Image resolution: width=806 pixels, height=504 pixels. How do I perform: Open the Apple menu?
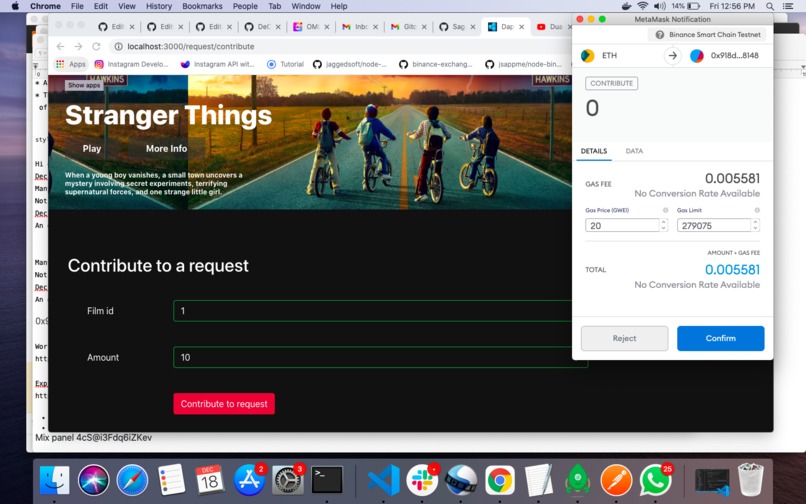15,6
